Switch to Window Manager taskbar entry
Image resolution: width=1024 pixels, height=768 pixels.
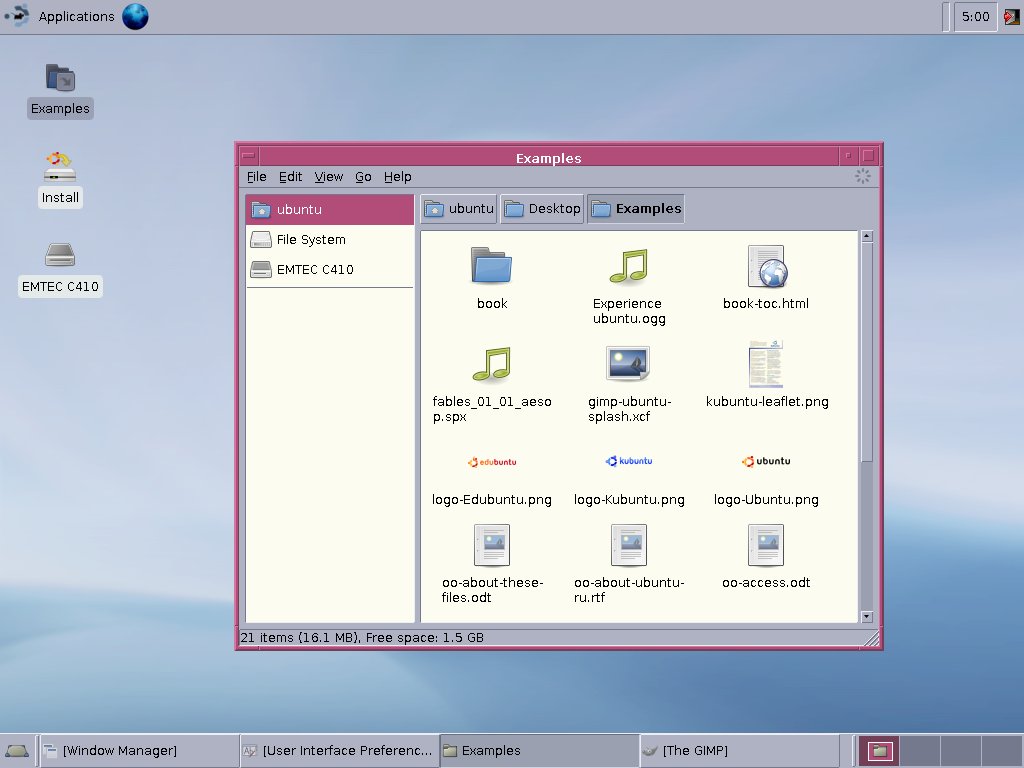138,751
